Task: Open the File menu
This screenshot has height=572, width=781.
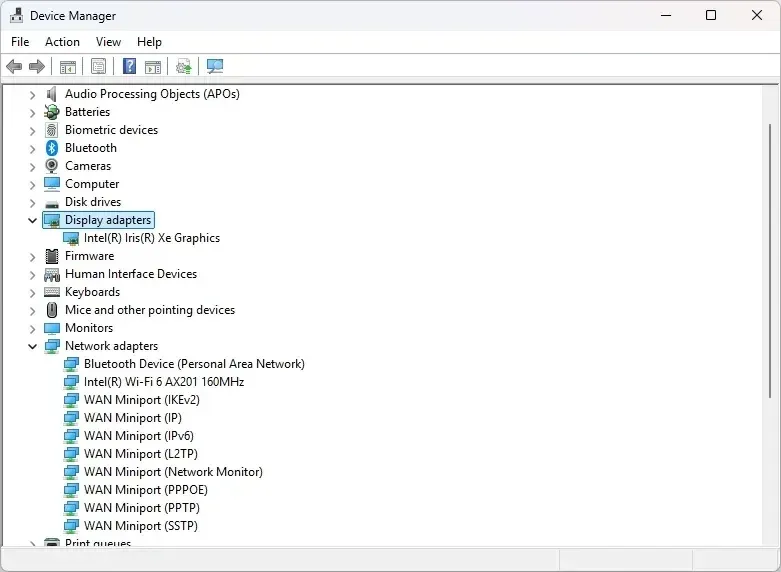Action: (x=20, y=42)
